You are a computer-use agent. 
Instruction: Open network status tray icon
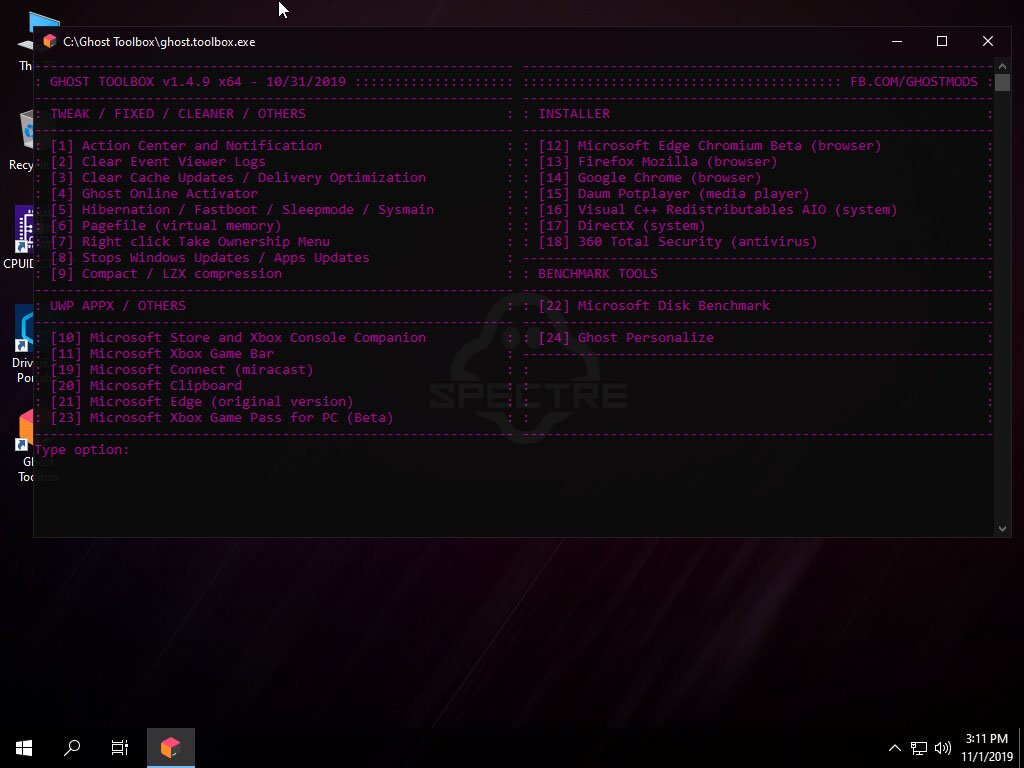pyautogui.click(x=919, y=748)
